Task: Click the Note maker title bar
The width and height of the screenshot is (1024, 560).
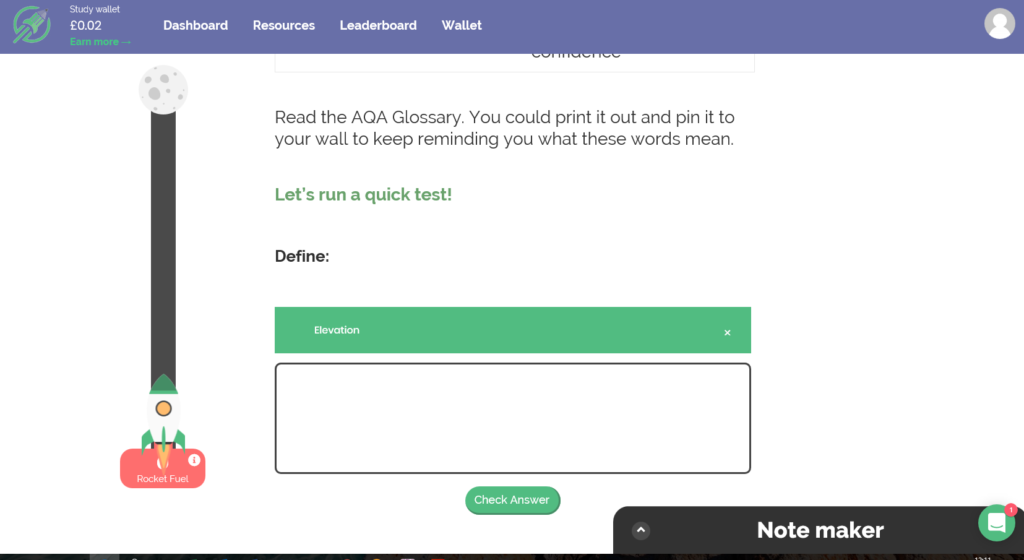Action: pyautogui.click(x=820, y=530)
